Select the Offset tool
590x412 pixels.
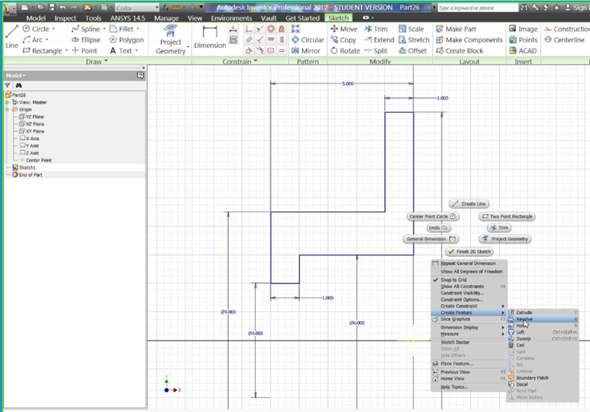[x=412, y=51]
